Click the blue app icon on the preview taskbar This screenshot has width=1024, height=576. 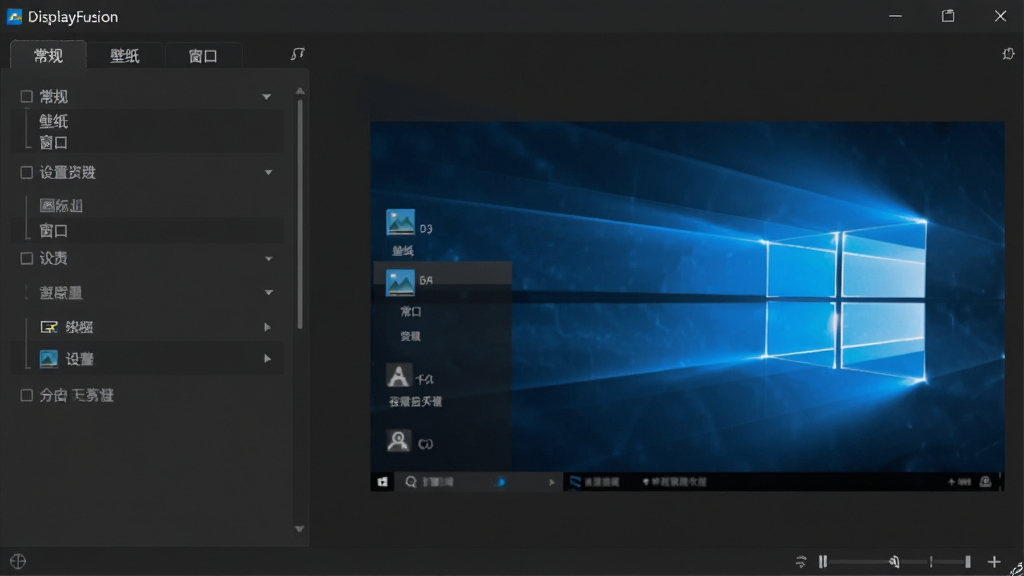[575, 482]
